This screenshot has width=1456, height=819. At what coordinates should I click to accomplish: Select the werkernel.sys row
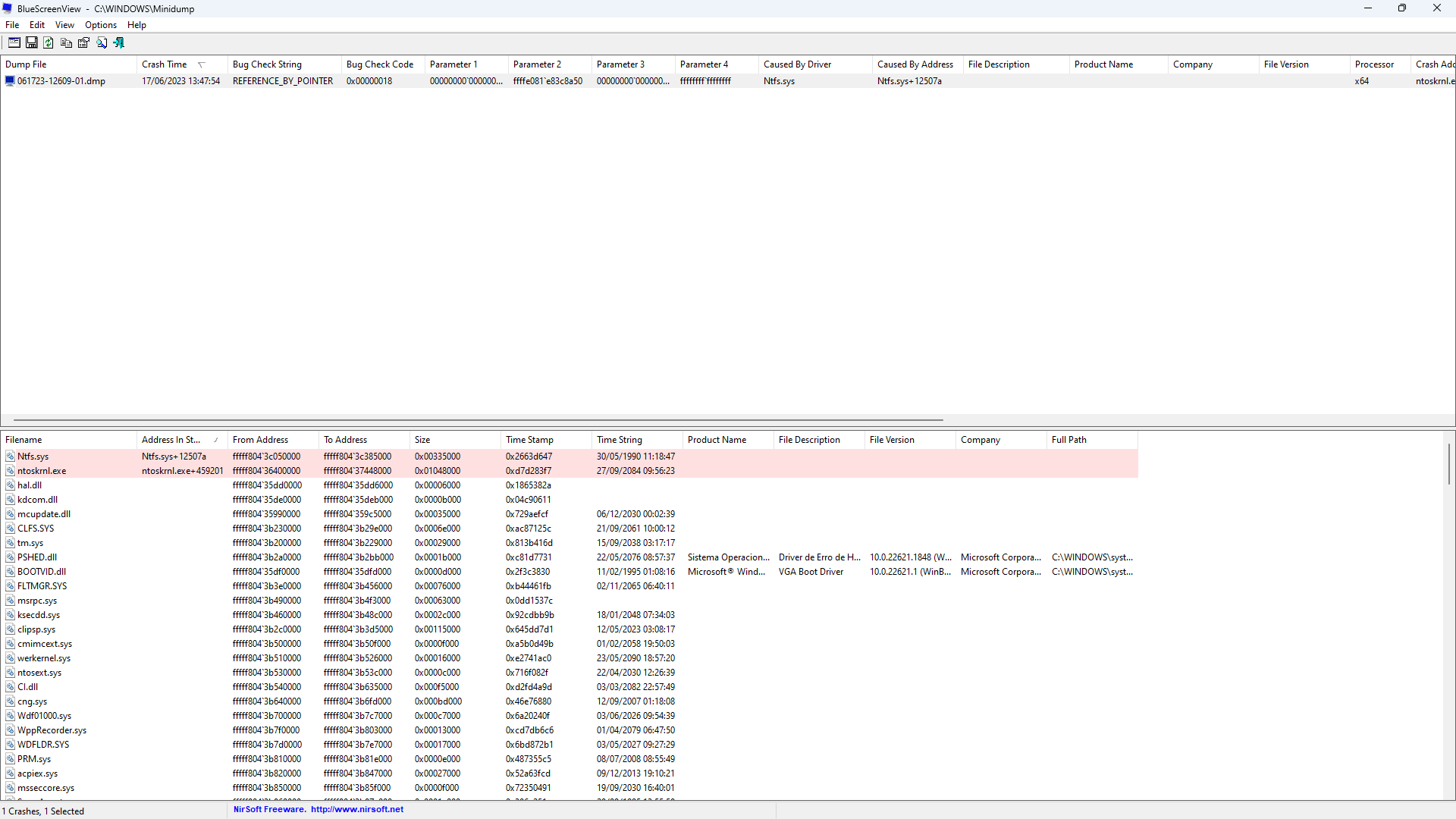click(x=569, y=658)
